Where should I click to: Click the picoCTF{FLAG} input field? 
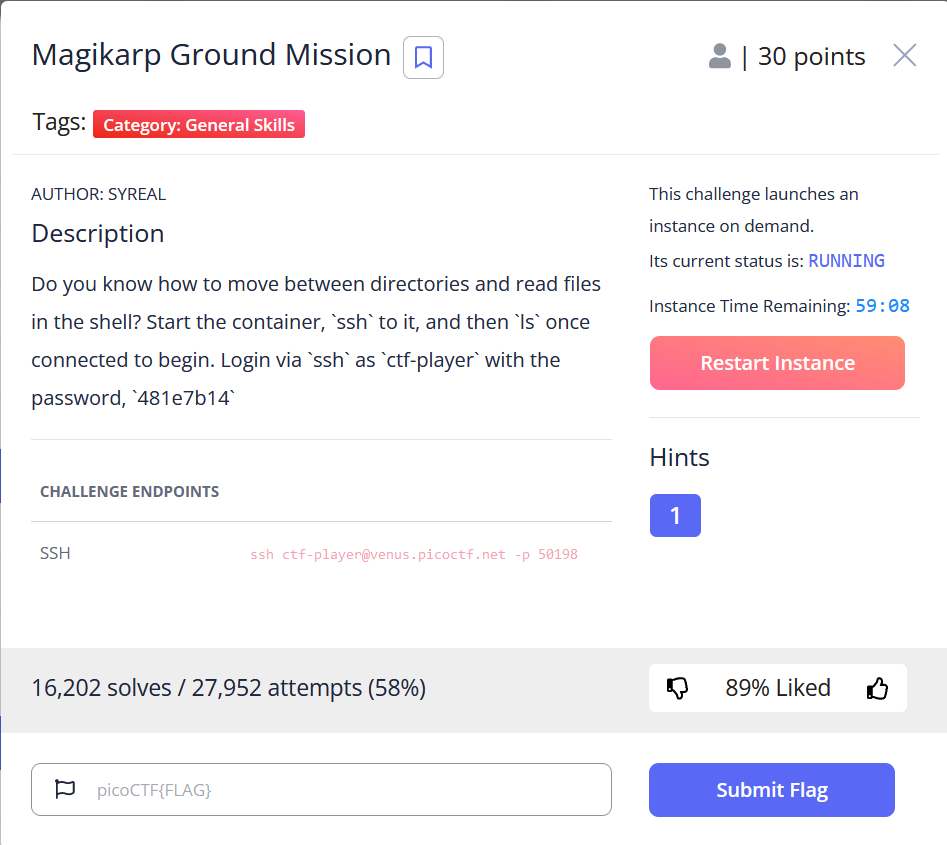pos(340,790)
